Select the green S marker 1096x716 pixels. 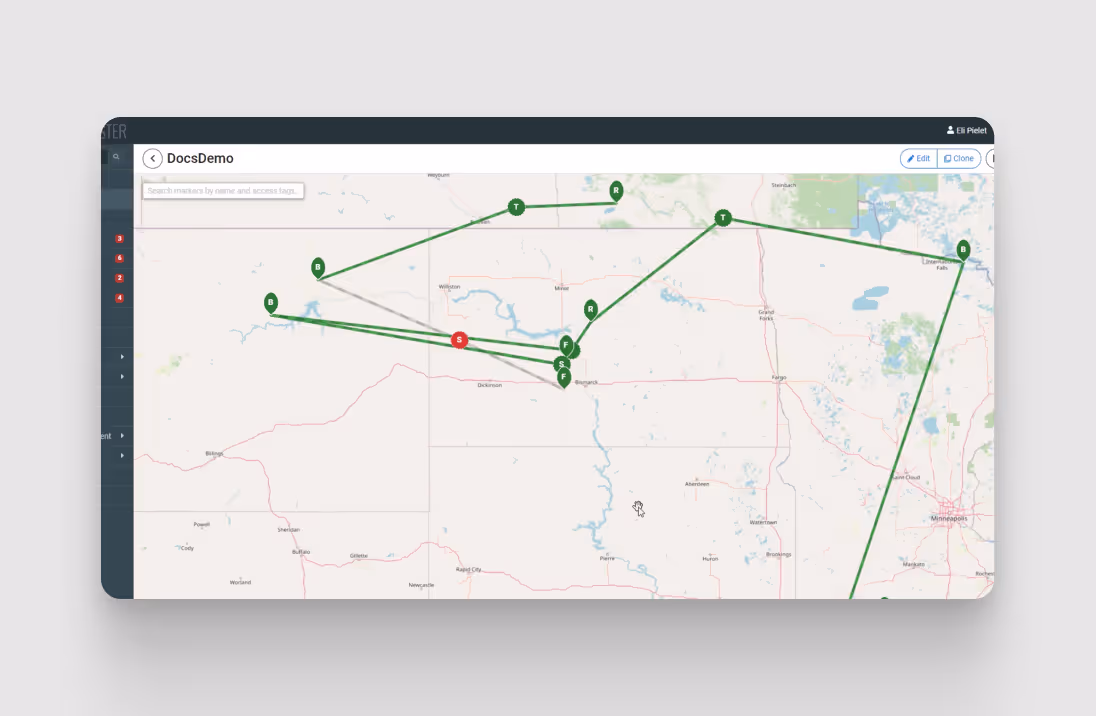561,364
